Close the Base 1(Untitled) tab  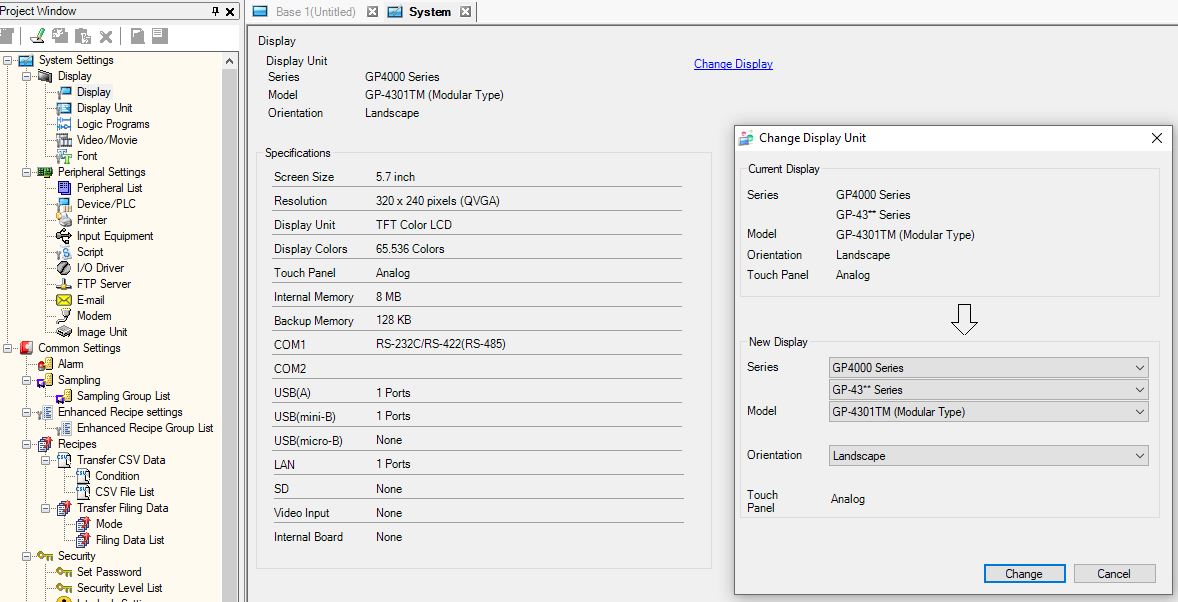372,12
